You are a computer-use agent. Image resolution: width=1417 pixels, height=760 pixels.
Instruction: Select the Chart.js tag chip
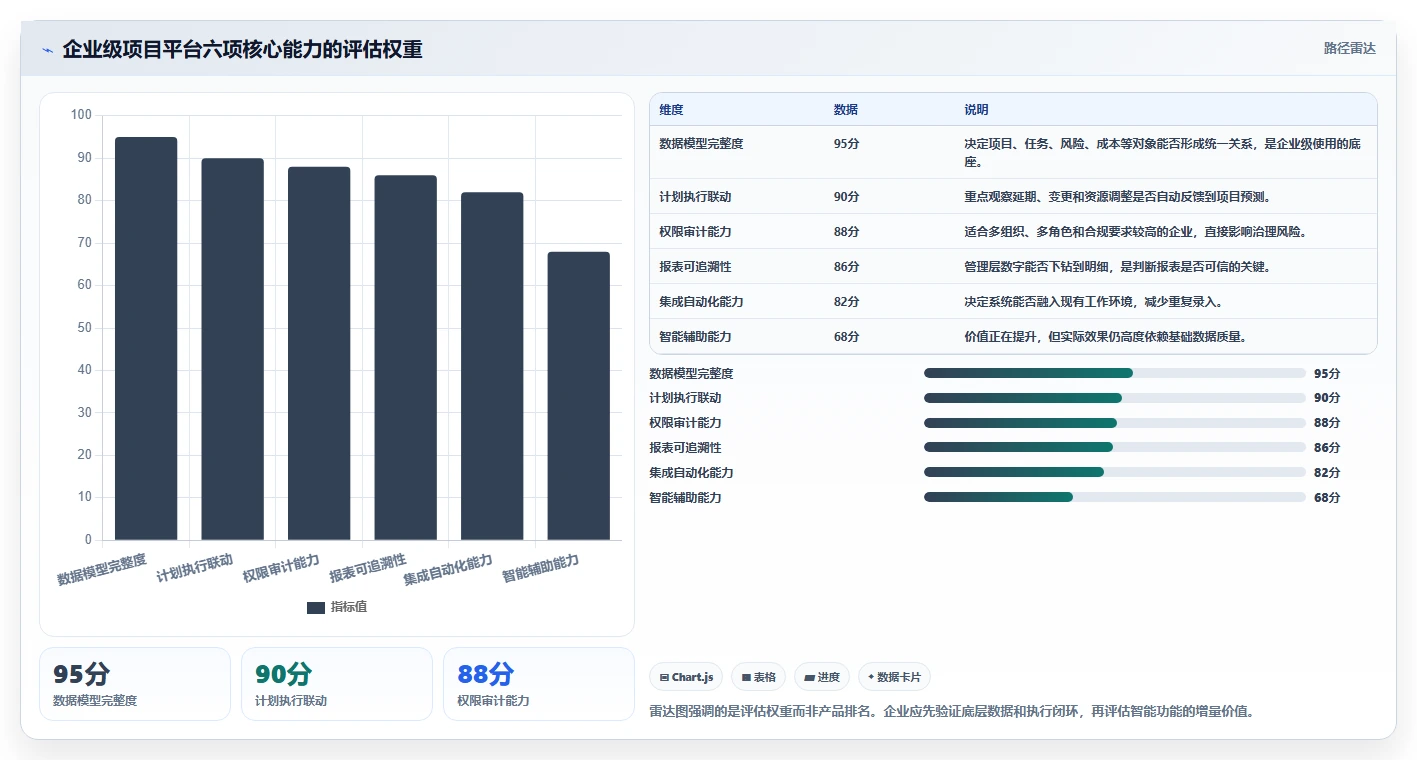click(x=686, y=677)
